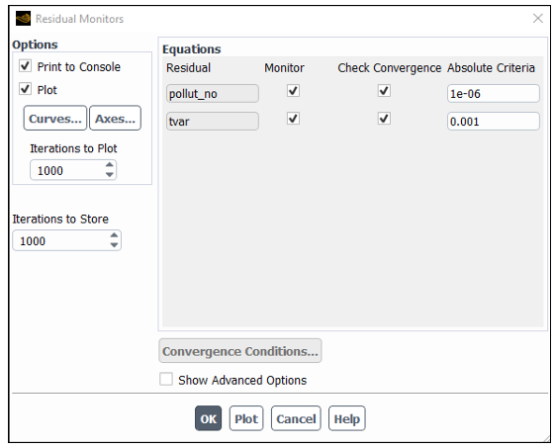Uncheck the Plot option checkbox
This screenshot has width=554, height=448.
point(25,89)
